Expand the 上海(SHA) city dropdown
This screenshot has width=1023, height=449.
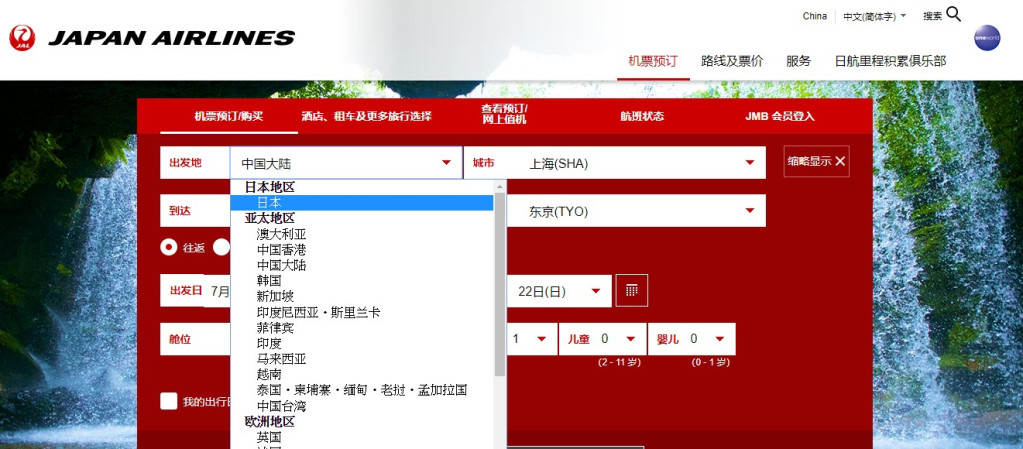pyautogui.click(x=749, y=163)
